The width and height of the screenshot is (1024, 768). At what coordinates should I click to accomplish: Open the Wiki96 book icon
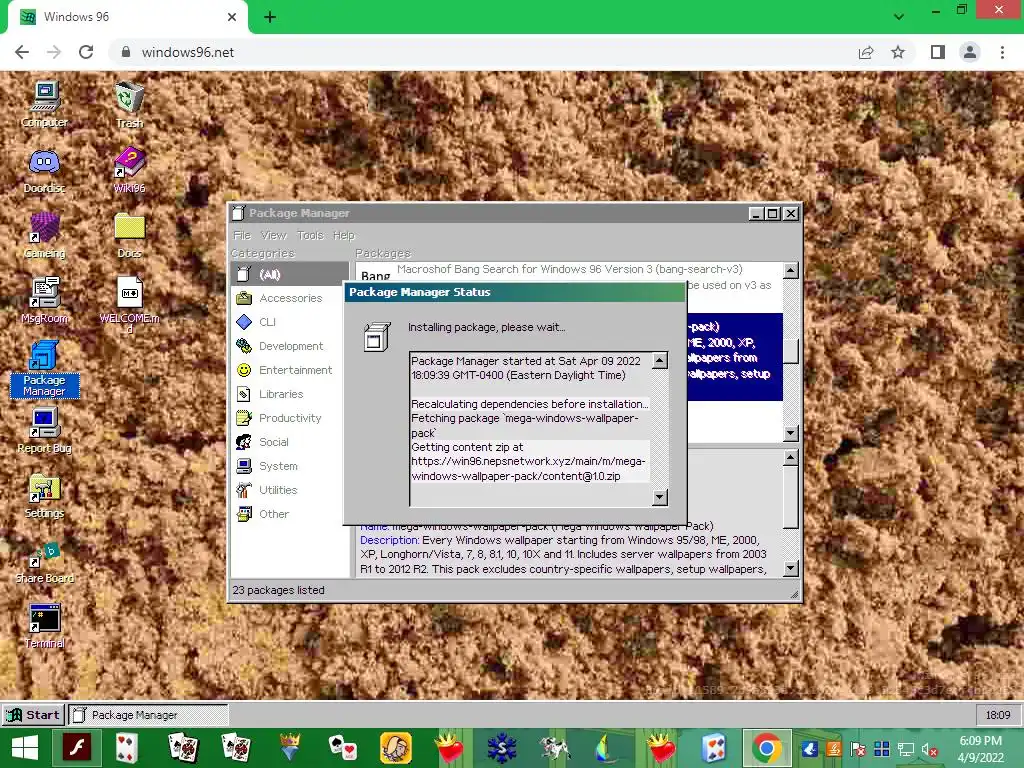pos(129,170)
